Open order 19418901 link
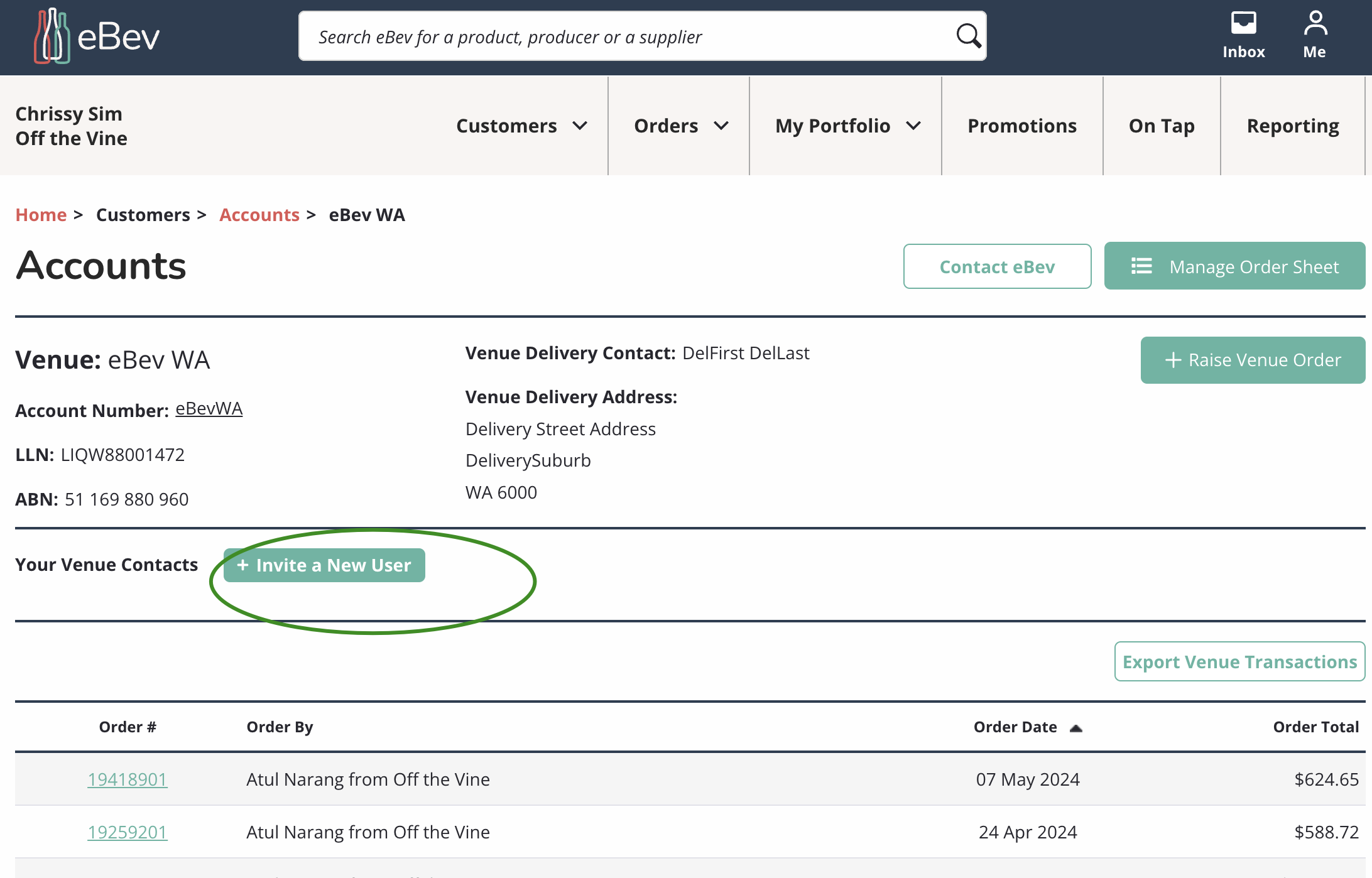The height and width of the screenshot is (878, 1372). pos(128,779)
